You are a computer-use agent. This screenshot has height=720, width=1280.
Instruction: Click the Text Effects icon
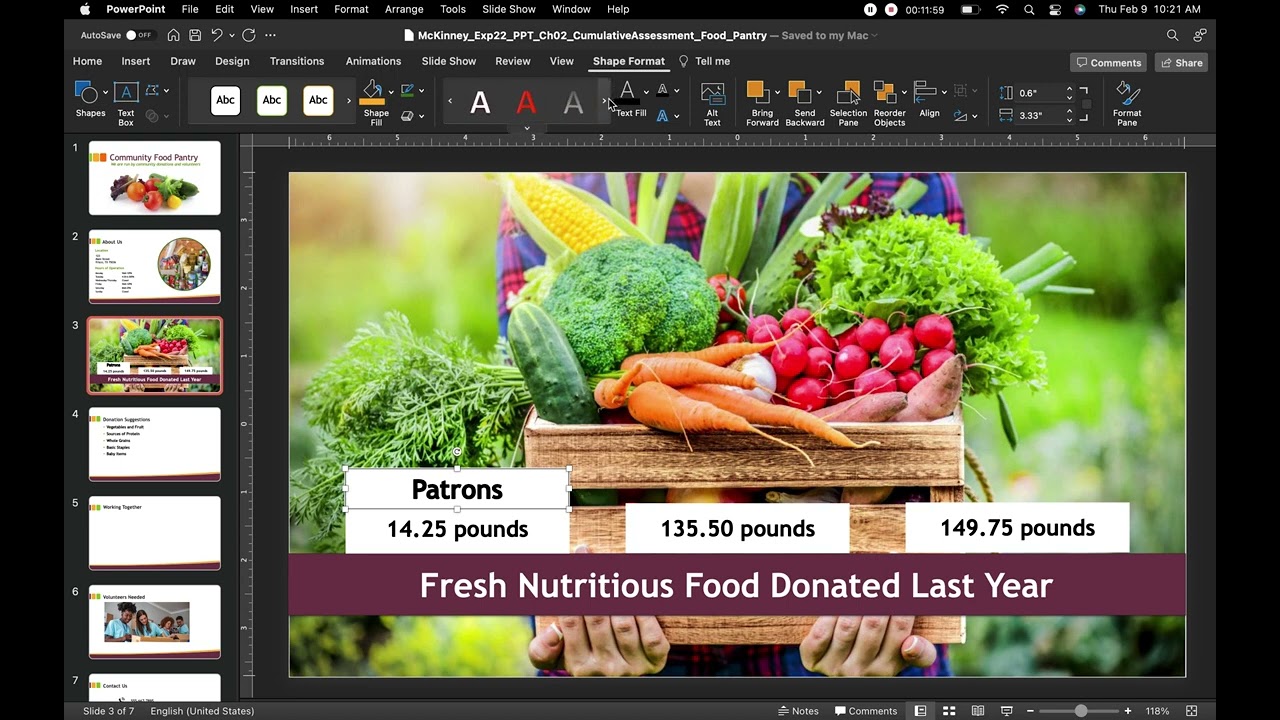[x=662, y=116]
